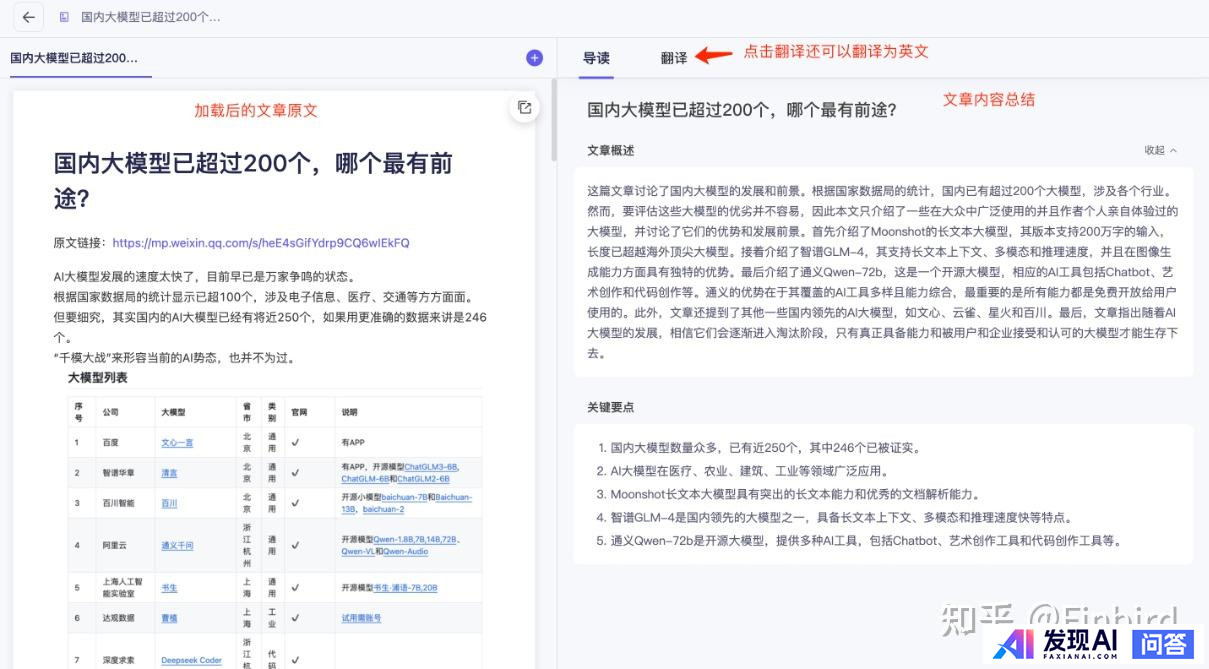The width and height of the screenshot is (1209, 669).
Task: Click the 百度 company cell
Action: click(x=110, y=442)
